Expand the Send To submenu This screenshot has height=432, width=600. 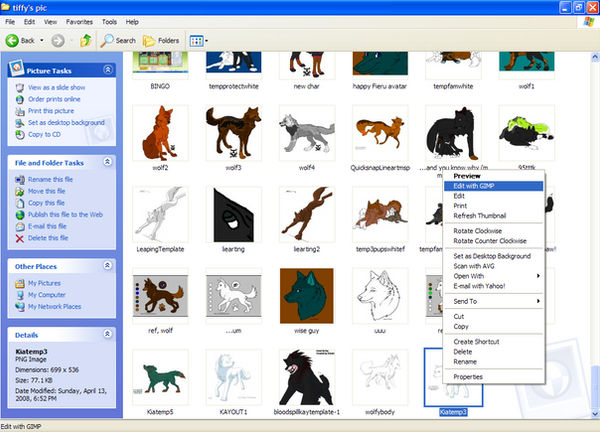538,301
